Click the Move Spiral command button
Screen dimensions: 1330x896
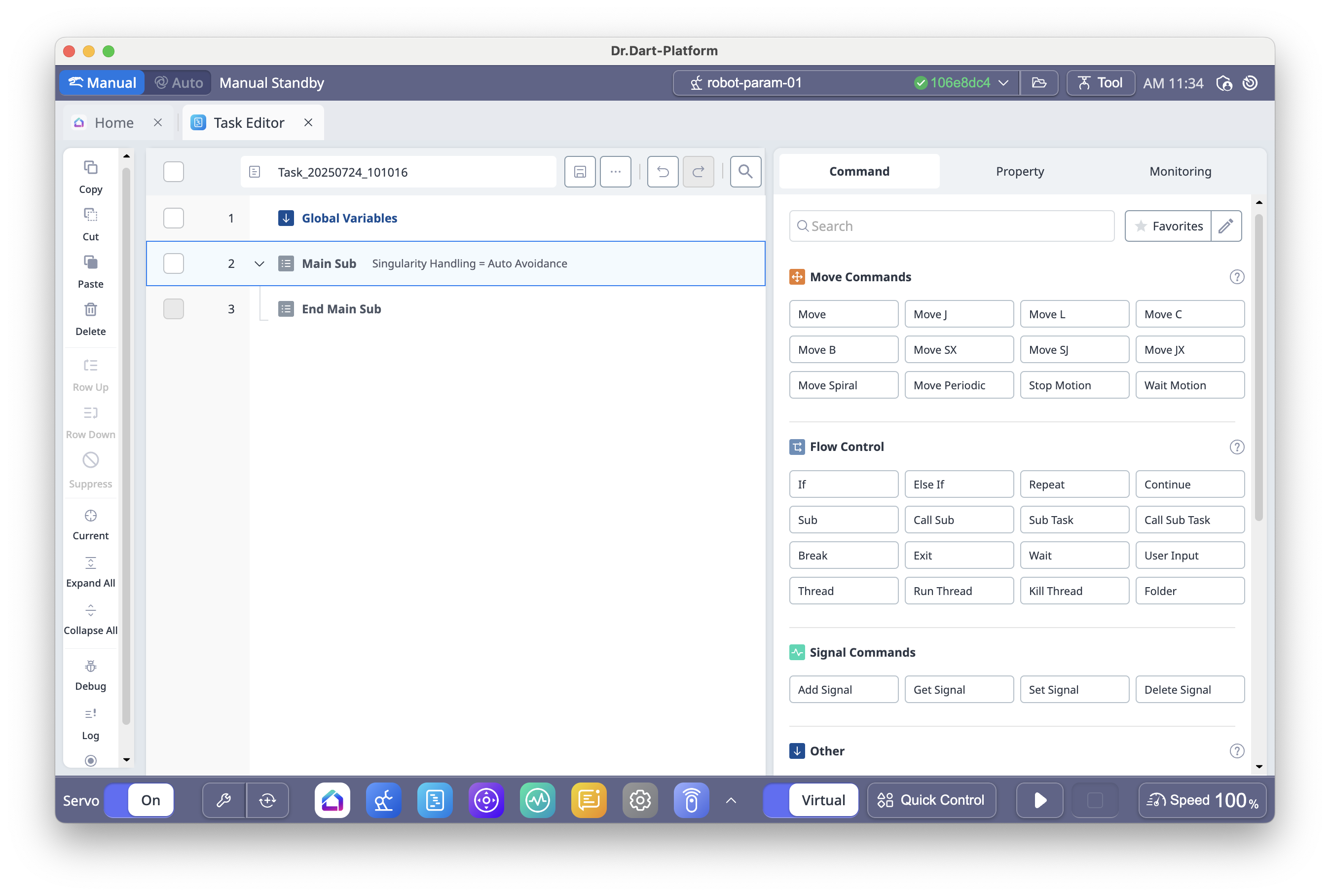pos(843,385)
